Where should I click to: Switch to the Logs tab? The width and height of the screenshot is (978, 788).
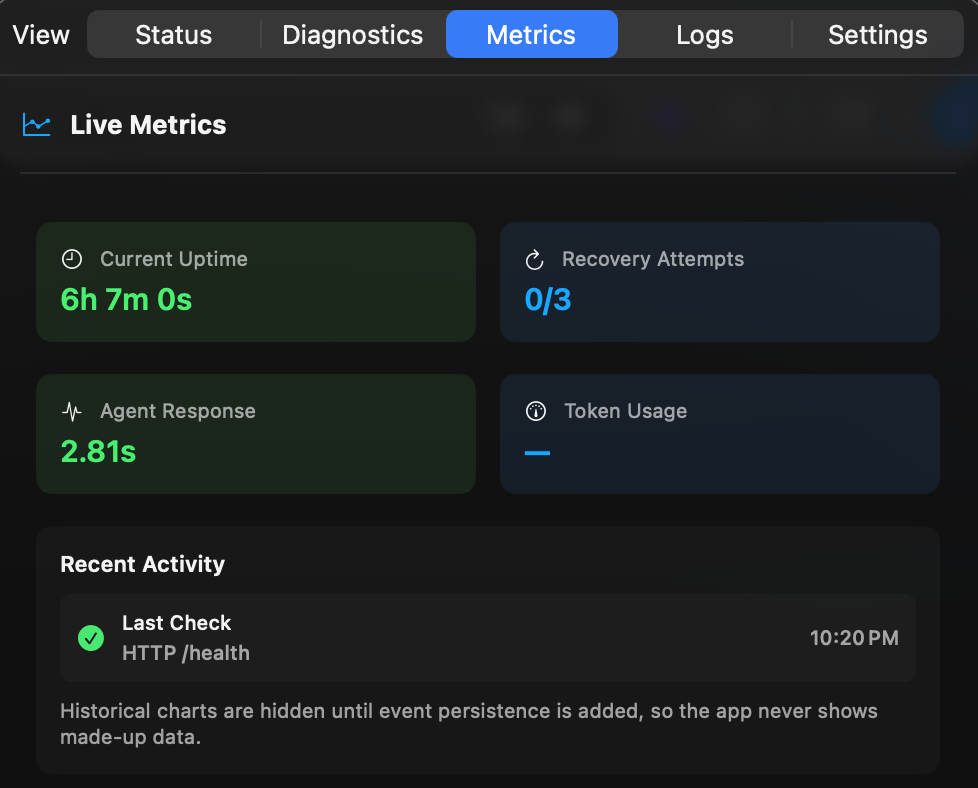coord(704,34)
